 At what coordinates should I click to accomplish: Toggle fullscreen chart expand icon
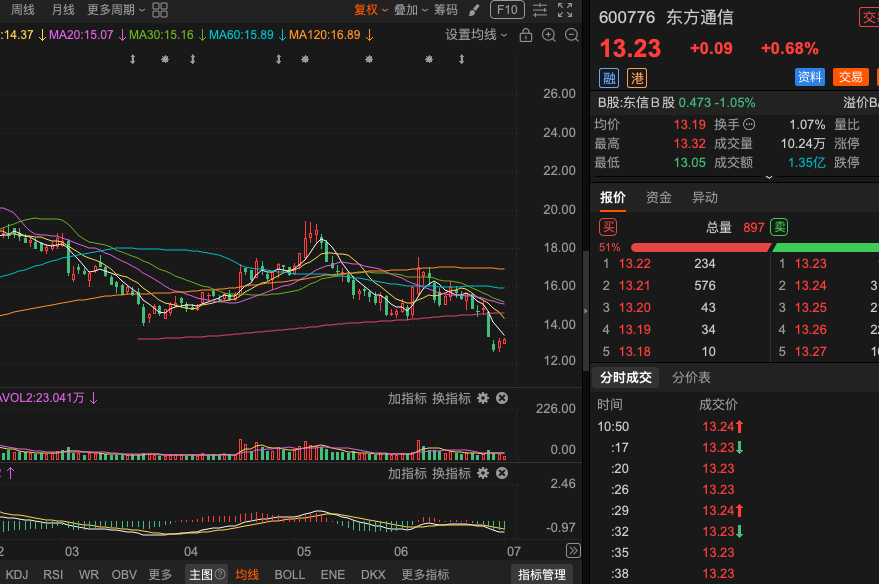coord(565,10)
